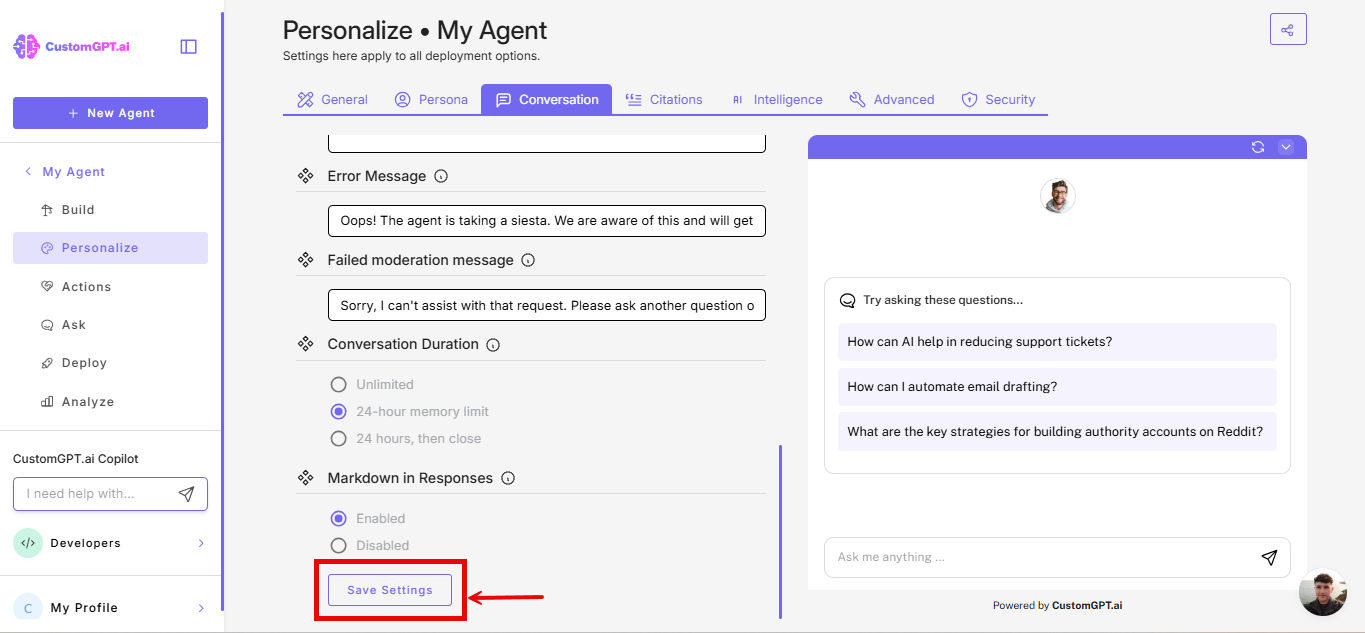The width and height of the screenshot is (1365, 633).
Task: Collapse the chat preview with chevron
Action: (x=1286, y=147)
